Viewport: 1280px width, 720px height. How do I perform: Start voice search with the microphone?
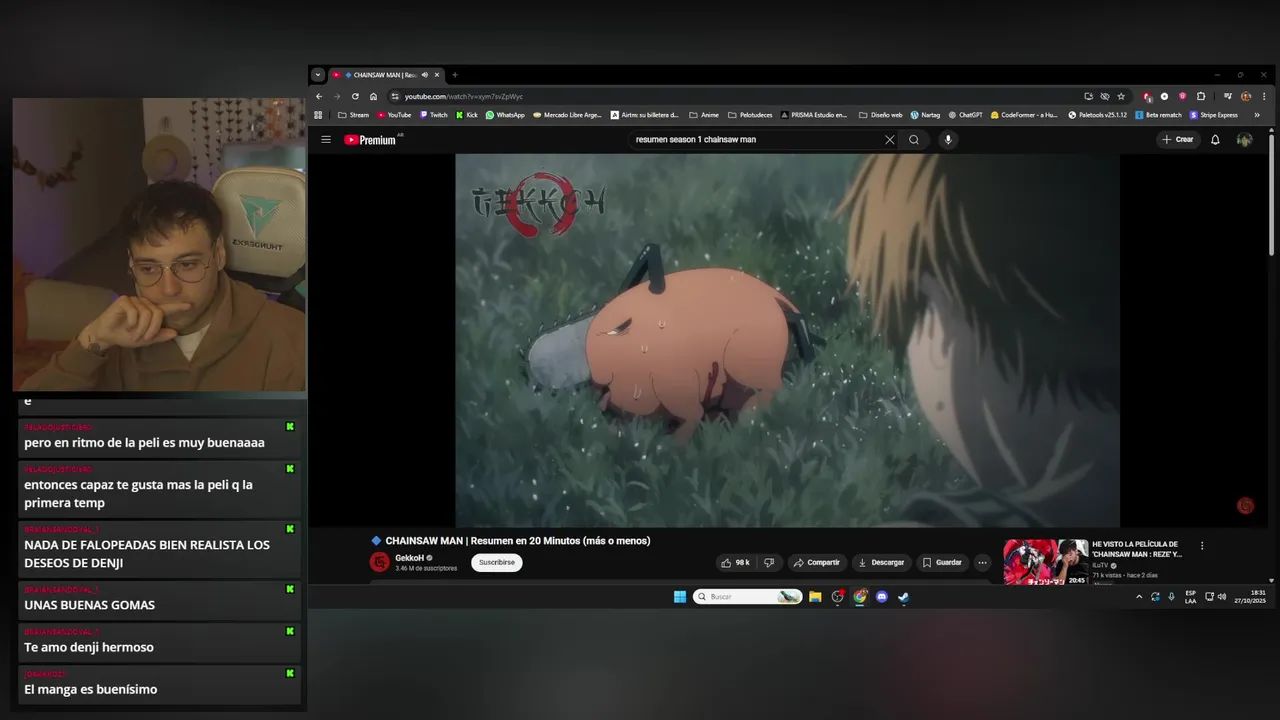coord(948,140)
